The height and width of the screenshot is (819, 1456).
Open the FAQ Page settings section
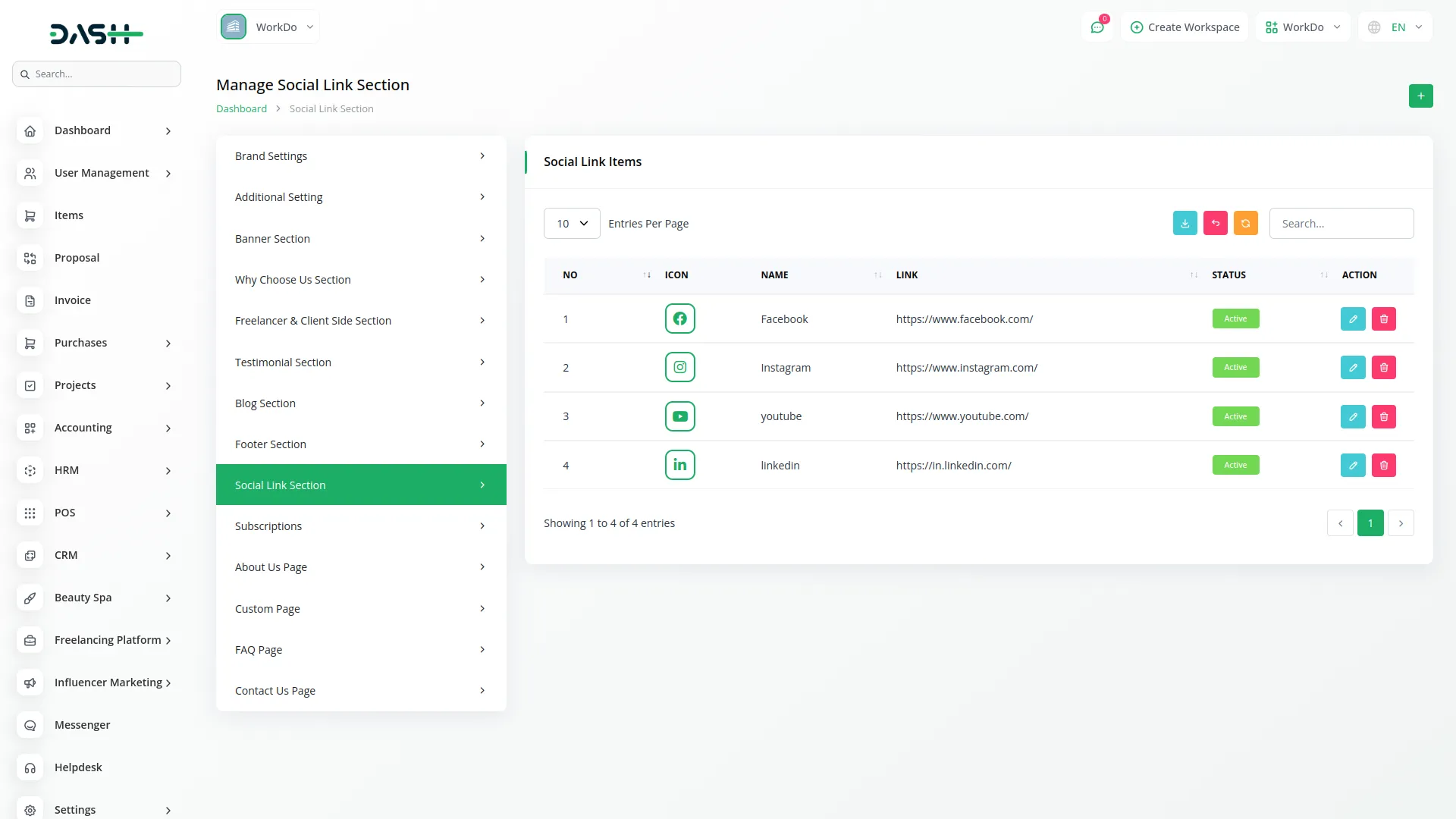[x=360, y=649]
